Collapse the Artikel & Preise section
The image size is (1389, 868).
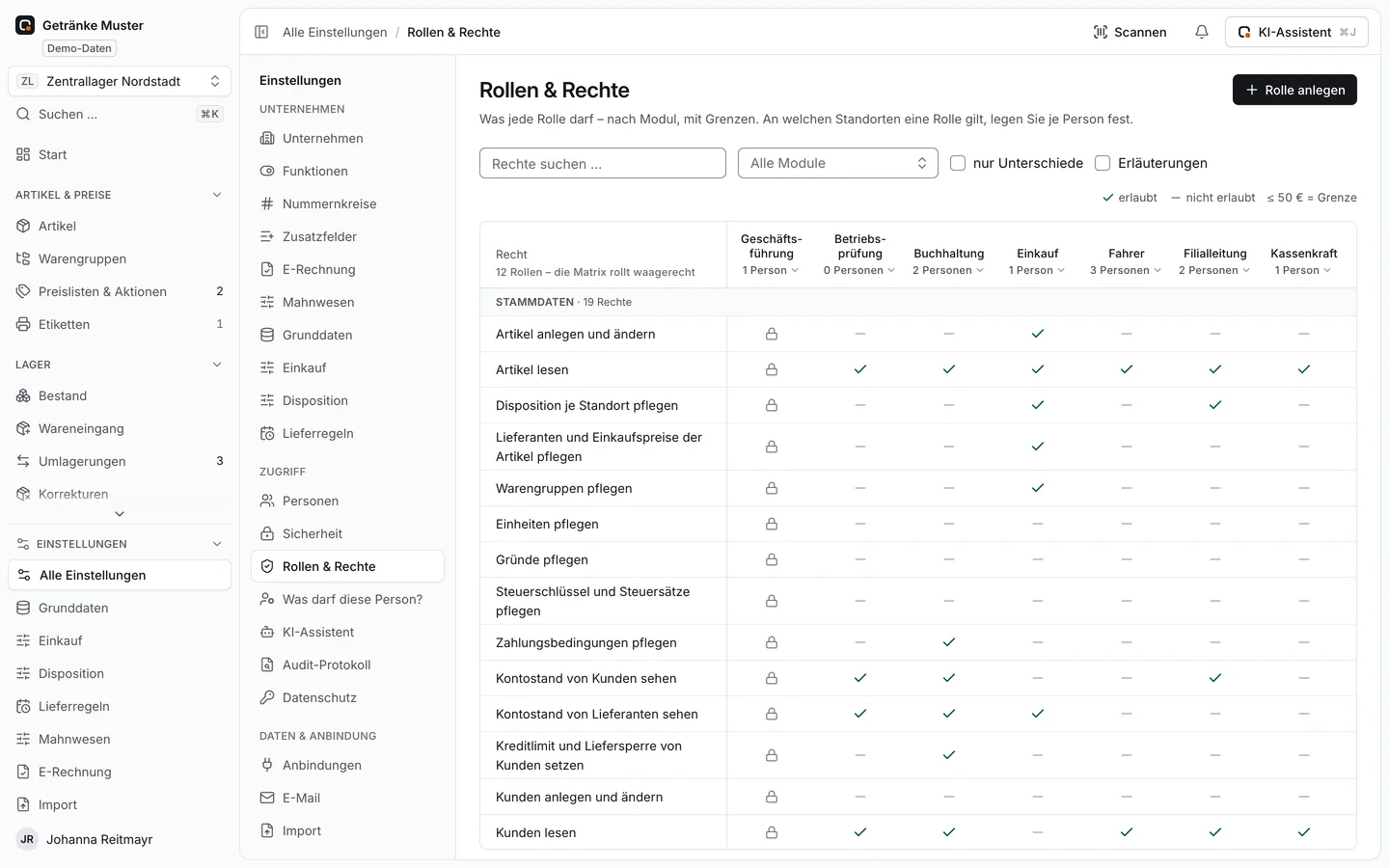click(217, 195)
